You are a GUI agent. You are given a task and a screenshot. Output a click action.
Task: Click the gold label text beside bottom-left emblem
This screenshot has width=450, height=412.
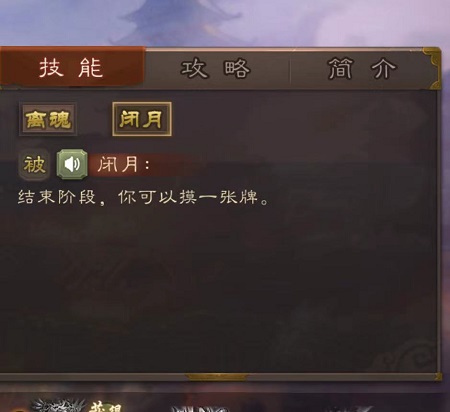105,408
